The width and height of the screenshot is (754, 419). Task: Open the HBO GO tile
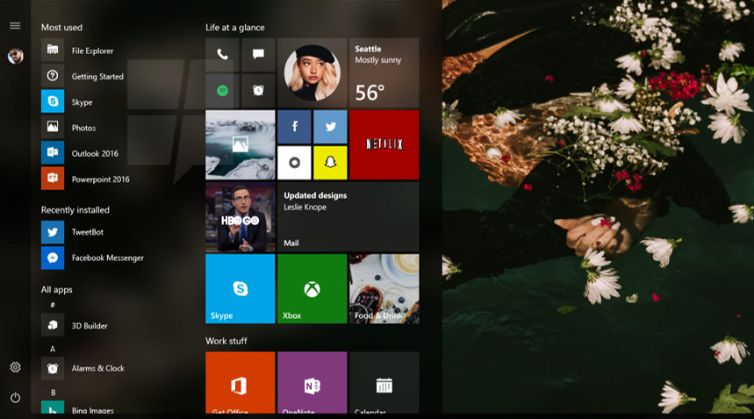coord(240,217)
